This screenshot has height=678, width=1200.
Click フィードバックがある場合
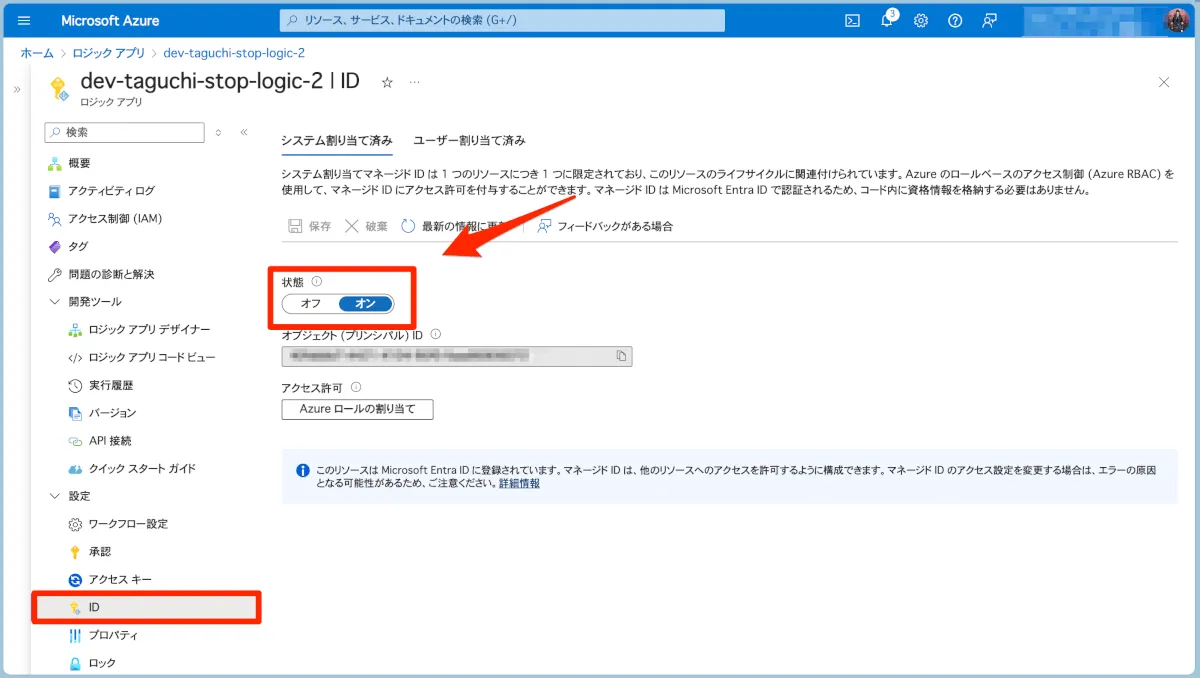click(604, 226)
